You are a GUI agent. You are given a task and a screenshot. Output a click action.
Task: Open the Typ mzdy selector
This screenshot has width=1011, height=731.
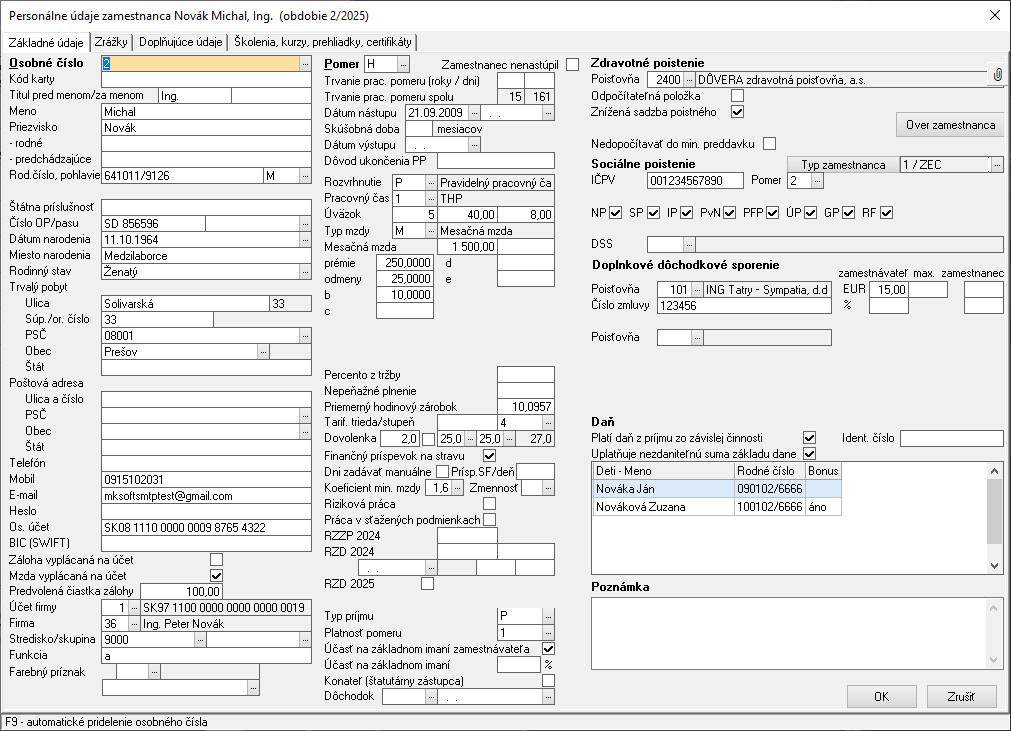tap(429, 231)
